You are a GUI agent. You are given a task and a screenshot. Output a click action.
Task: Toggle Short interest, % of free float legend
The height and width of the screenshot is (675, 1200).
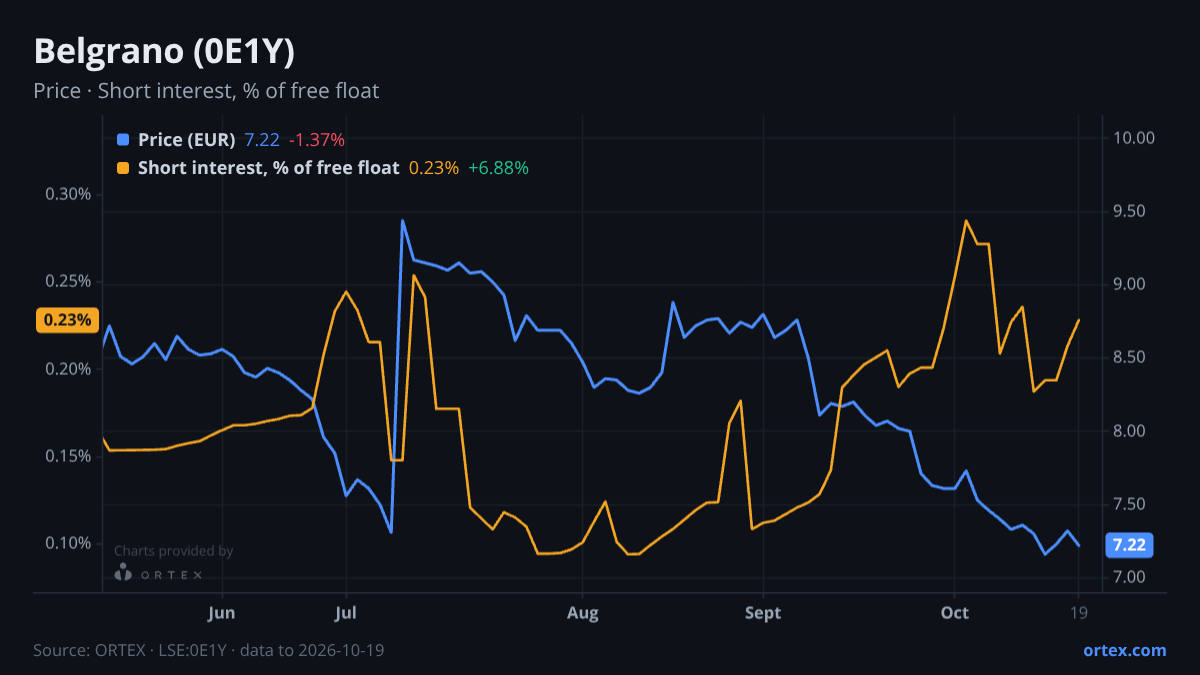[x=268, y=168]
